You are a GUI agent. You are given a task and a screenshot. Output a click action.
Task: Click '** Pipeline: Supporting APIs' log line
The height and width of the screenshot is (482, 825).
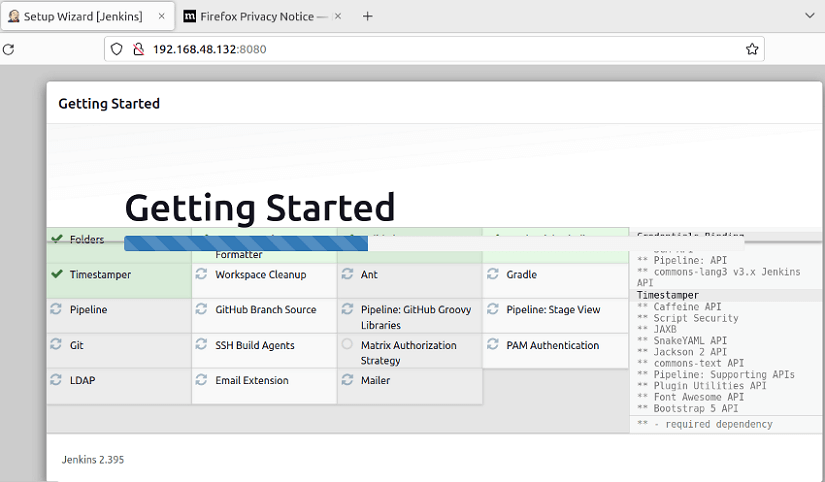716,375
